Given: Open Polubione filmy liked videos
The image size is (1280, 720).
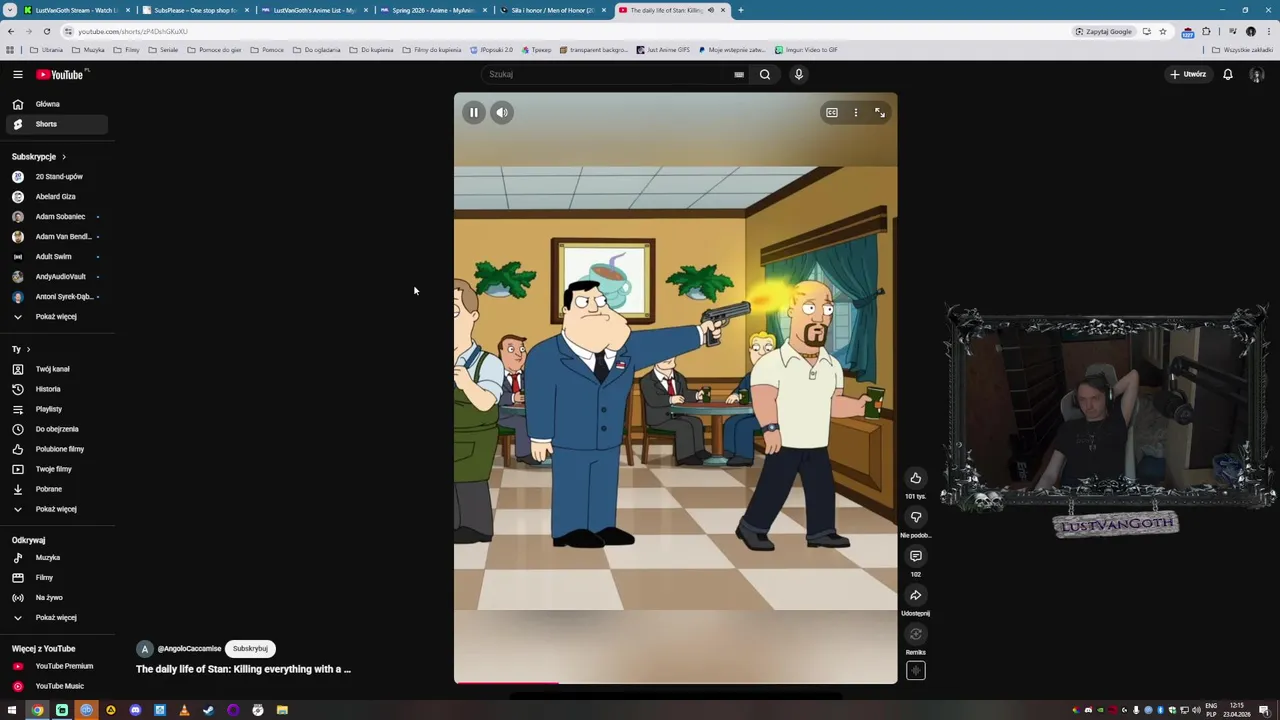Looking at the screenshot, I should tap(55, 449).
